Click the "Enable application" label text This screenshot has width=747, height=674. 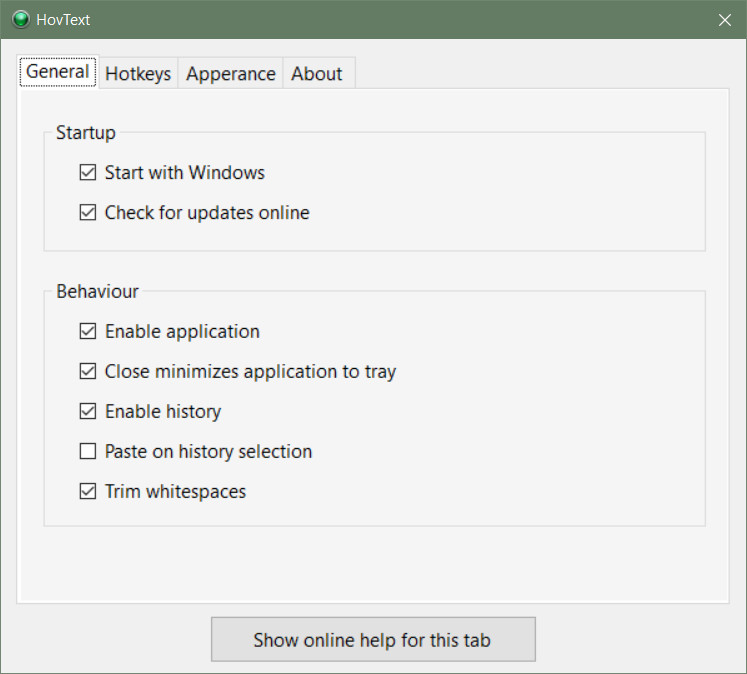tap(182, 332)
